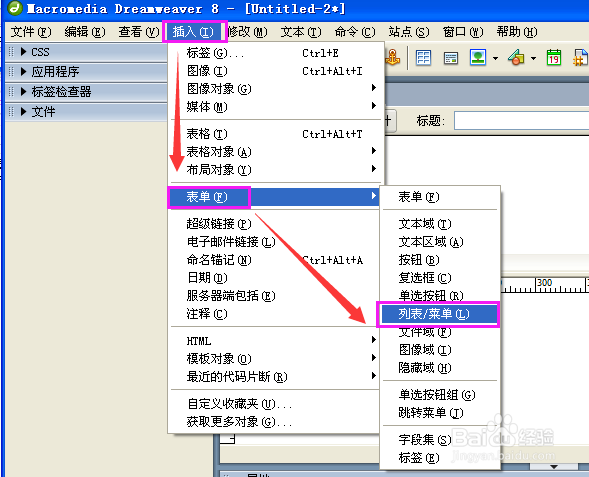
Task: Select 表单(F) in the form submenu
Action: pos(440,197)
